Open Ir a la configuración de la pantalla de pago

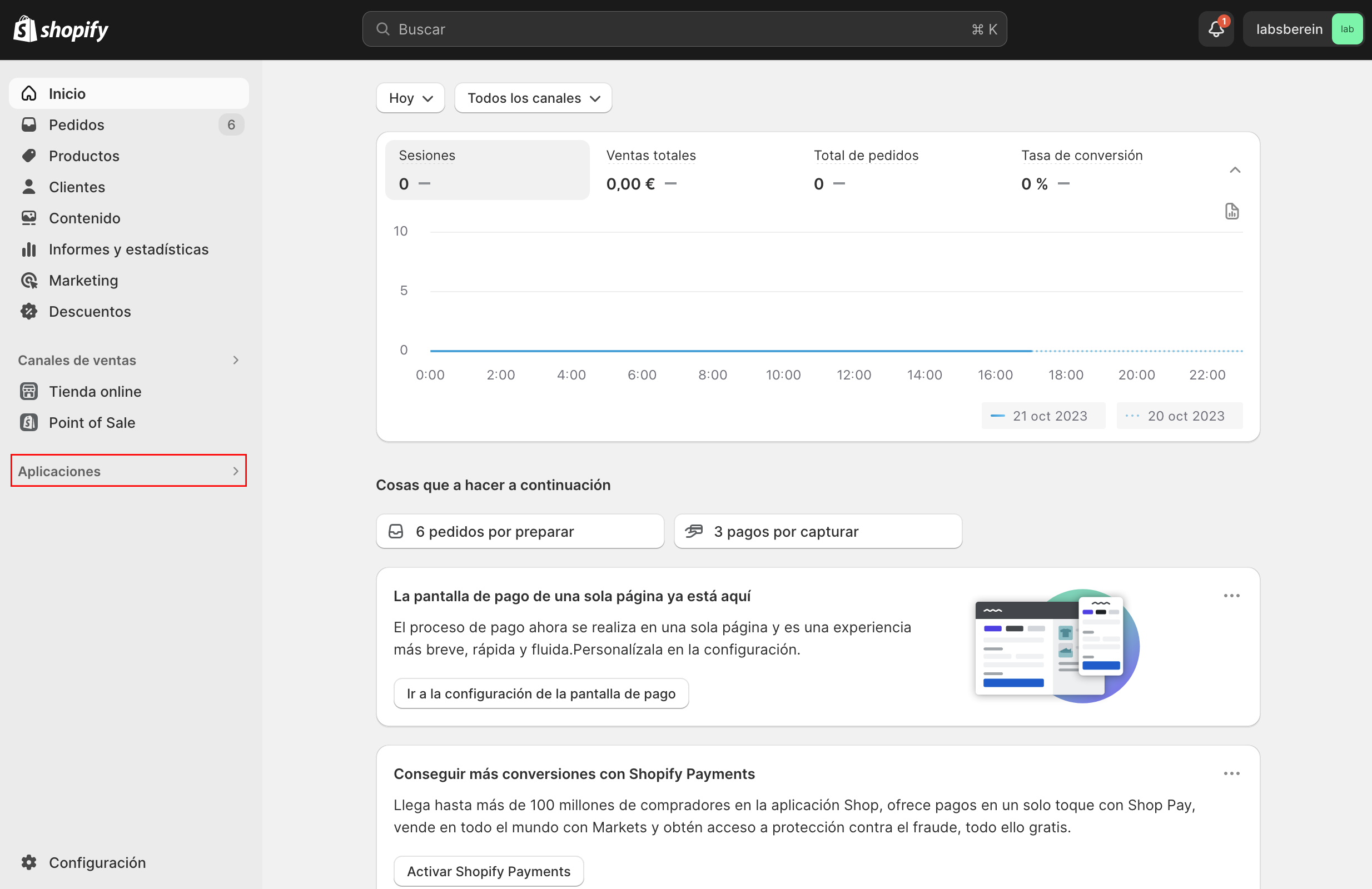541,693
